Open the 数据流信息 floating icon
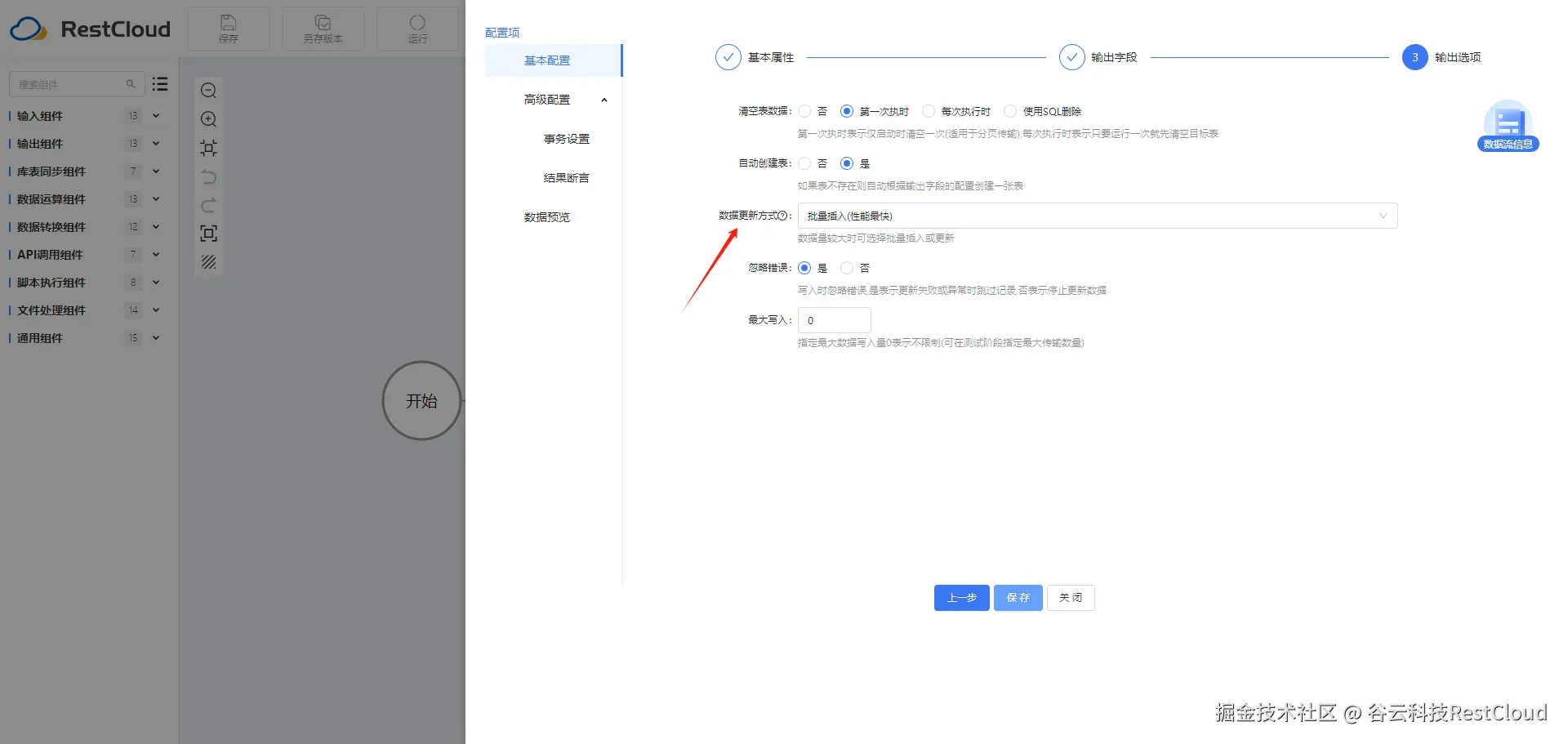Viewport: 1568px width, 744px height. [x=1508, y=126]
